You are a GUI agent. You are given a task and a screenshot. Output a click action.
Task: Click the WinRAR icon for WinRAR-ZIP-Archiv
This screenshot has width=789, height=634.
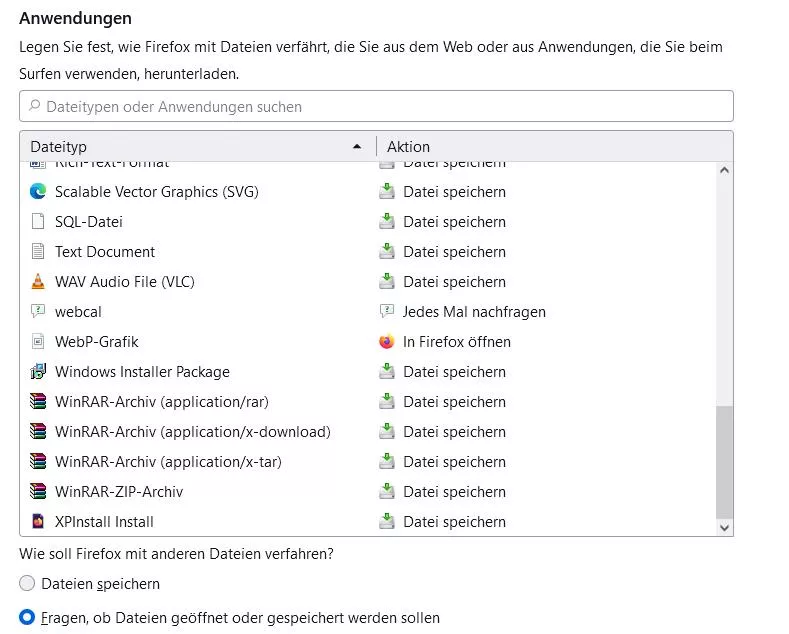click(38, 492)
